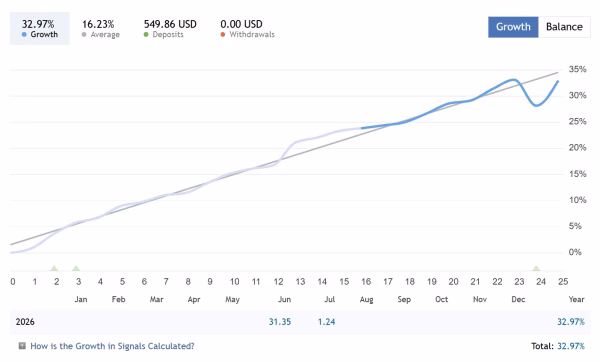The image size is (600, 362).
Task: Toggle the 0.00 USD Withdrawals series
Action: (x=247, y=29)
